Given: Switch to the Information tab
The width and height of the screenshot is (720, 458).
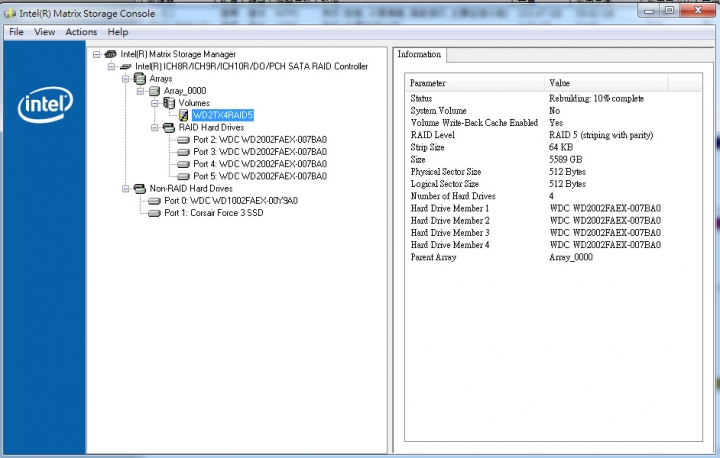Looking at the screenshot, I should (419, 54).
